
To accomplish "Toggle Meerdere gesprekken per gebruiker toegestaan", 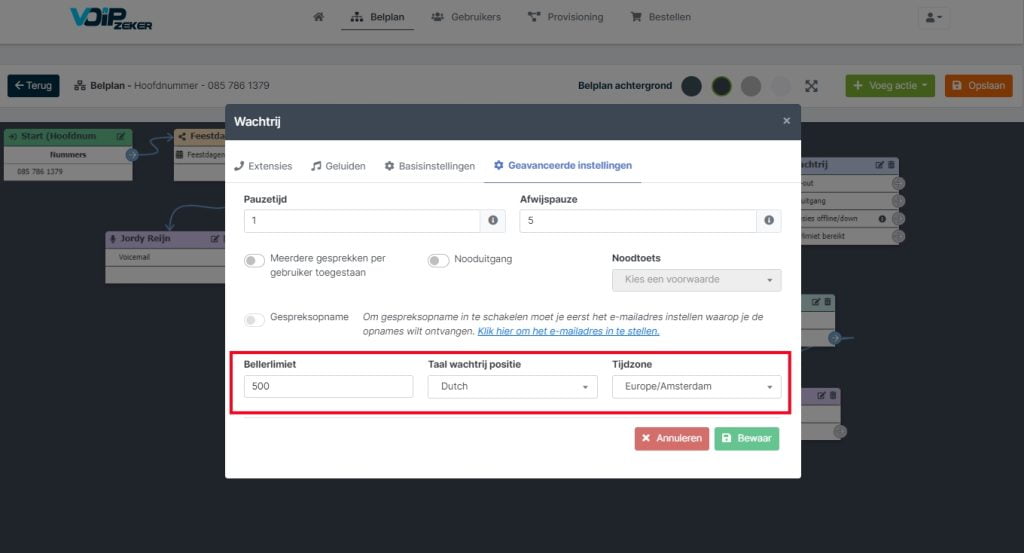I will coord(254,261).
